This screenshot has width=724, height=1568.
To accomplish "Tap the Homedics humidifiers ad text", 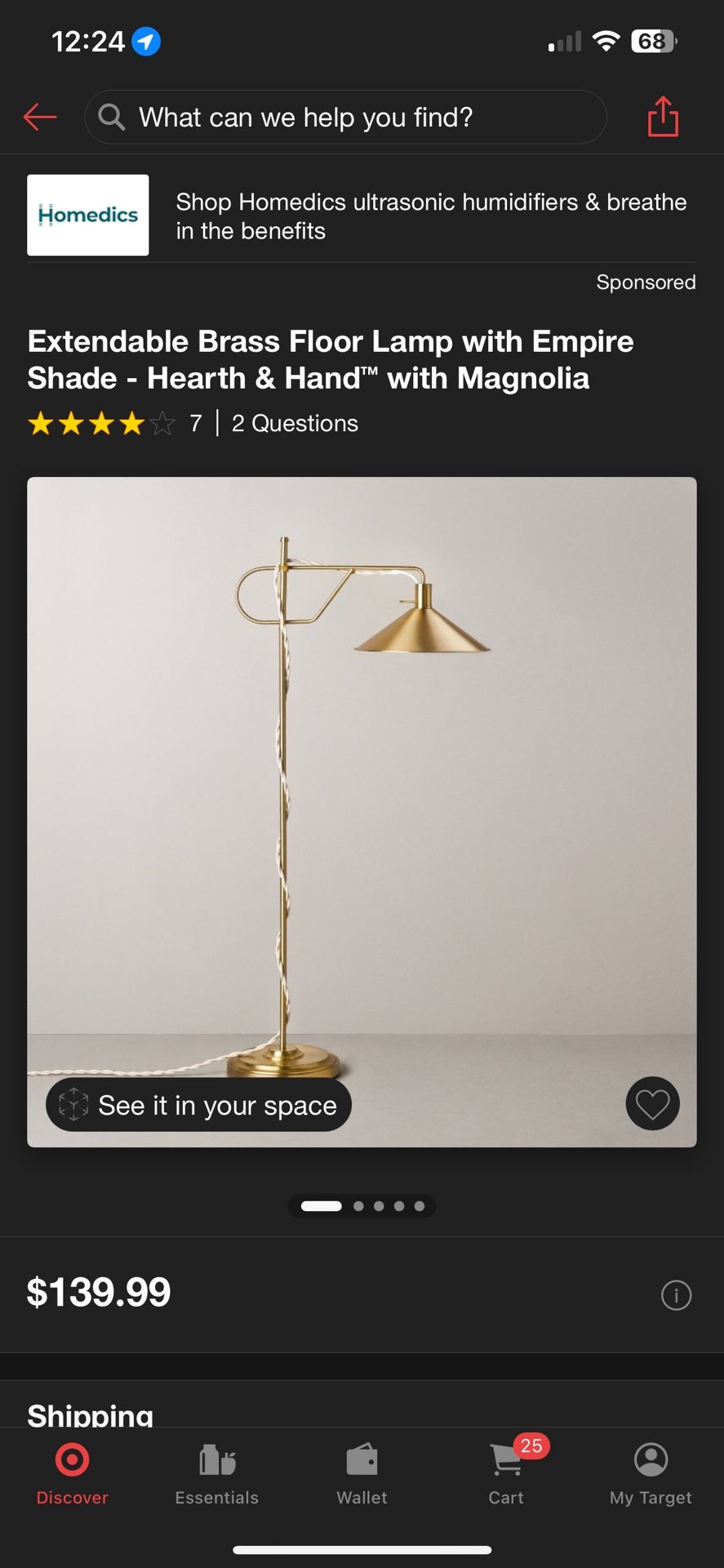I will (431, 216).
